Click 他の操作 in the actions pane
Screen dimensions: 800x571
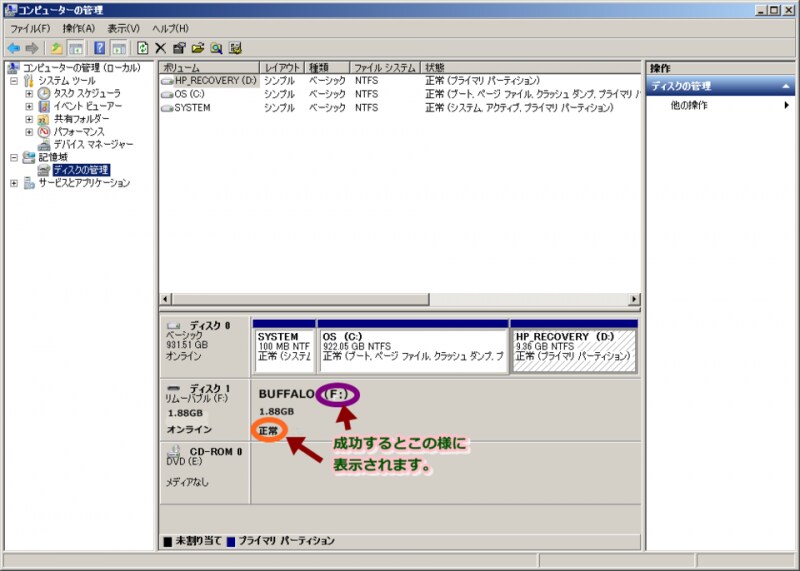[x=689, y=105]
